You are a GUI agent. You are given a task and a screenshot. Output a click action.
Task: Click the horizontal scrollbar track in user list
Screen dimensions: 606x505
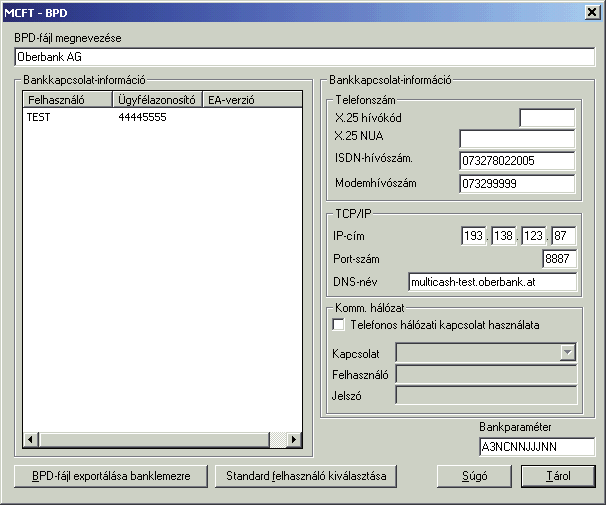point(277,440)
